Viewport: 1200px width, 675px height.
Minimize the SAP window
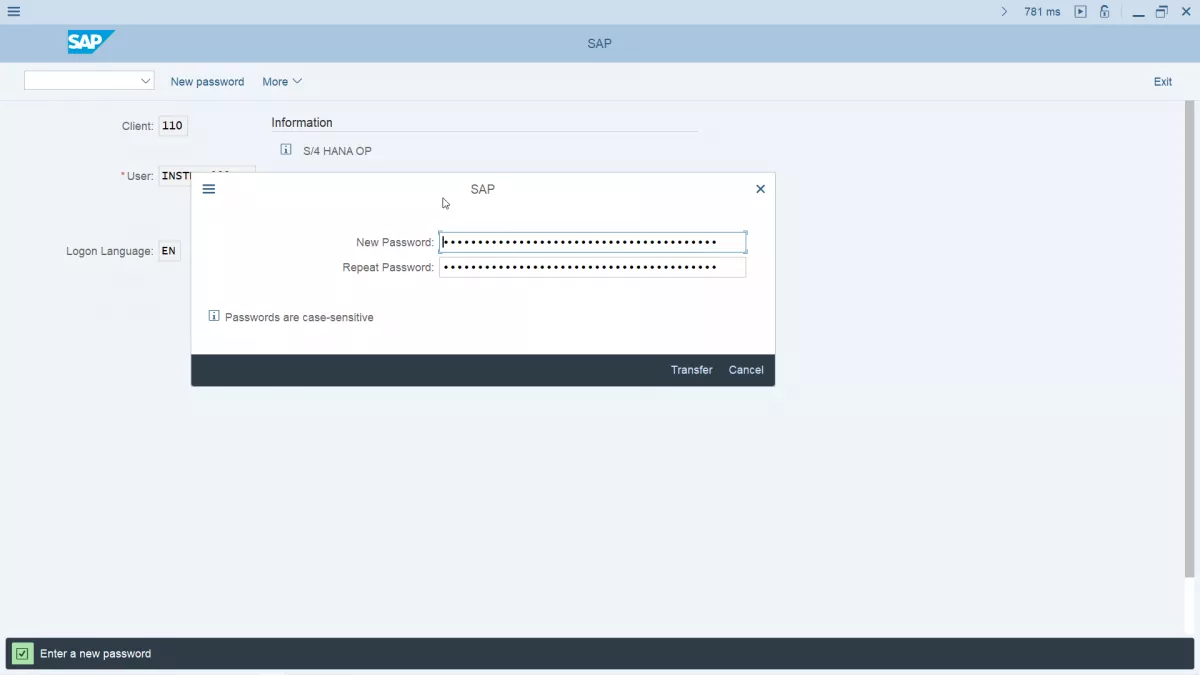click(x=1138, y=12)
